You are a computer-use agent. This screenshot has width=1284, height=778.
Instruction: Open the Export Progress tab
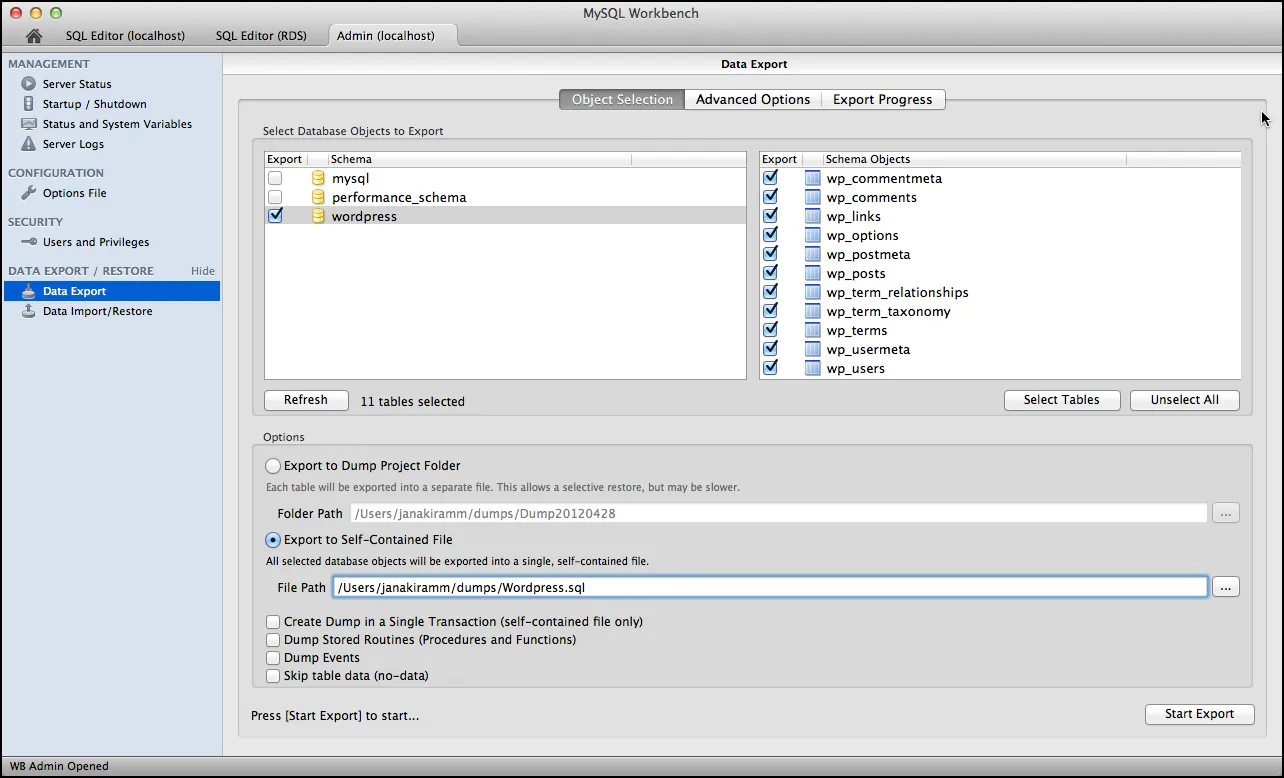click(883, 100)
